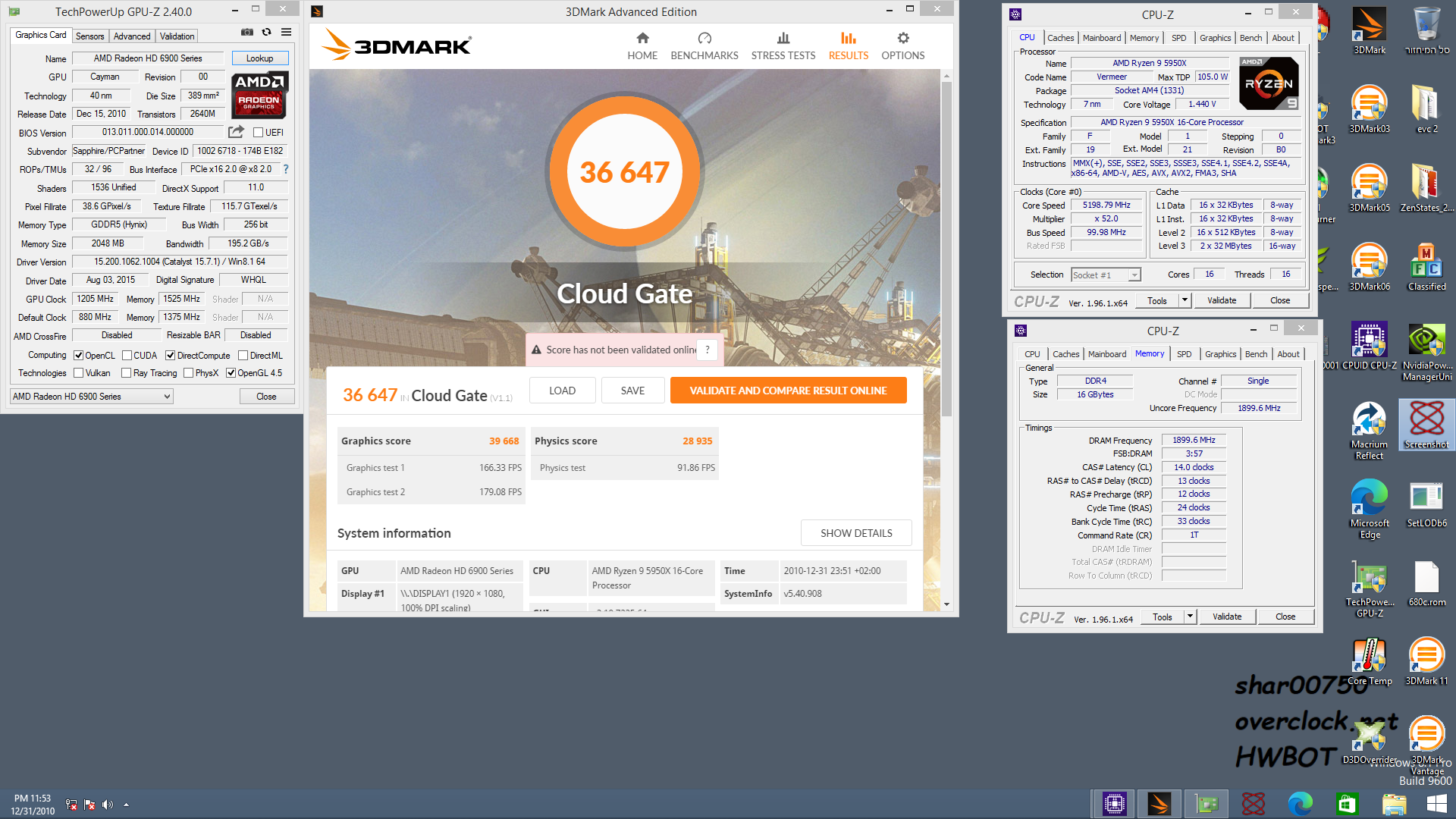Open the GPU selection dropdown in GPU-Z

click(92, 397)
